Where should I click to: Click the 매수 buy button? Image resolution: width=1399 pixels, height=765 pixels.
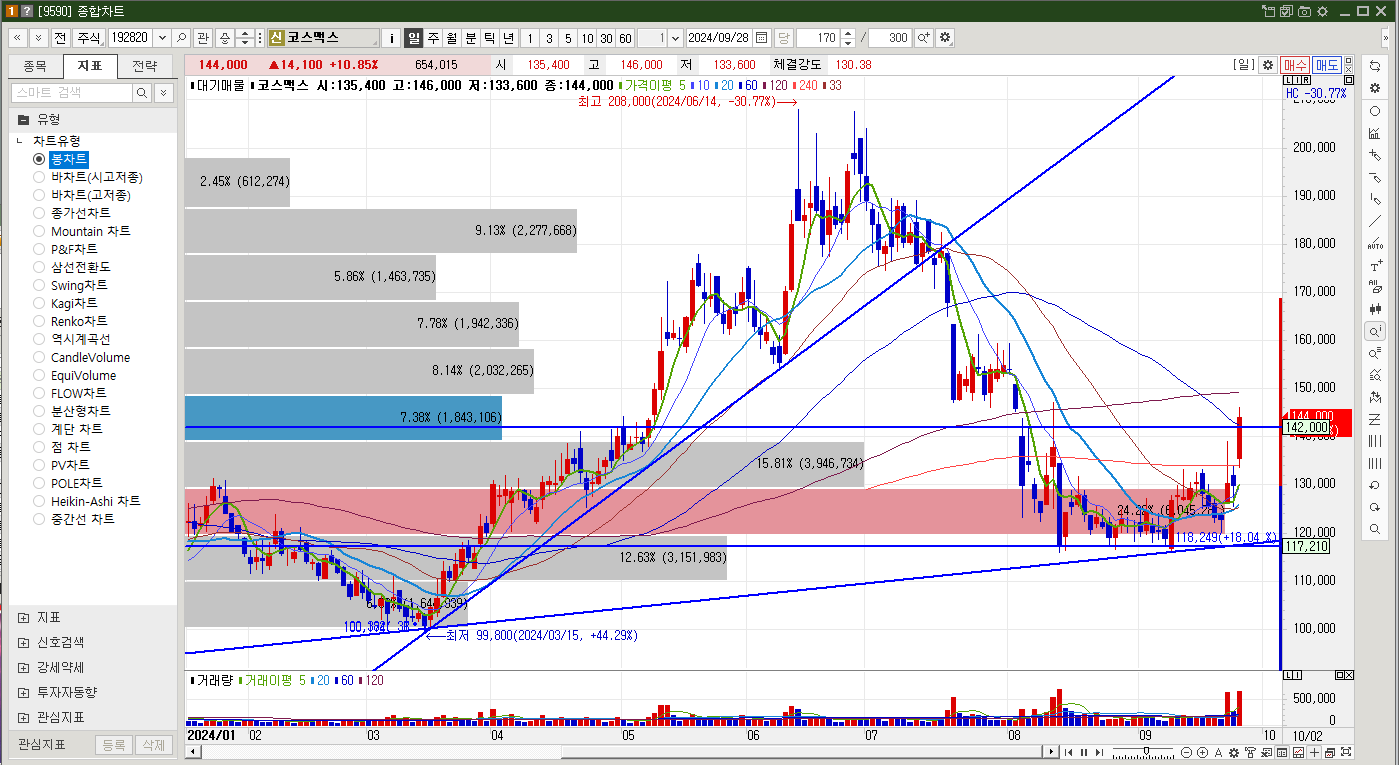pyautogui.click(x=1294, y=64)
